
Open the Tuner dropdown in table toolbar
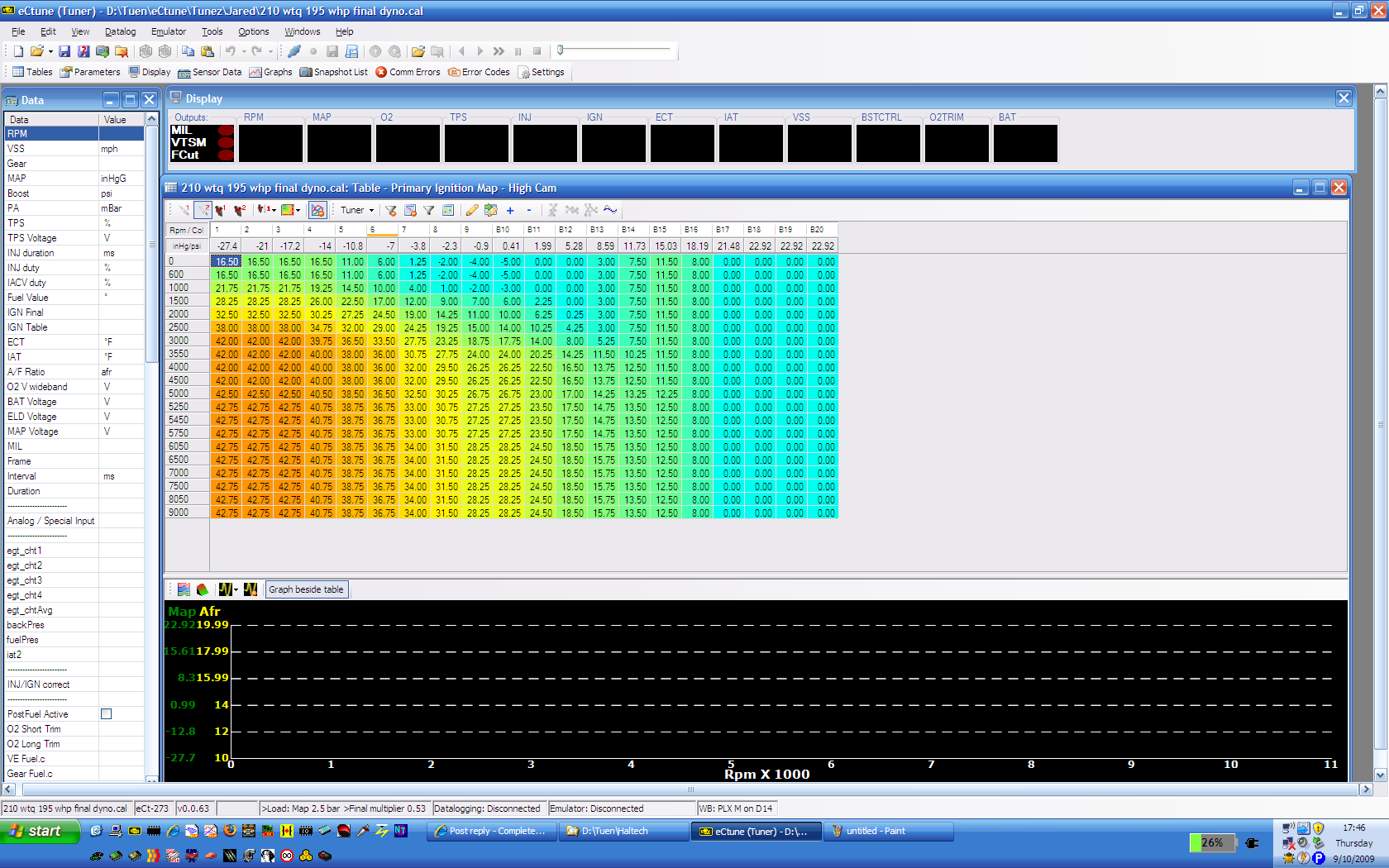(x=357, y=211)
